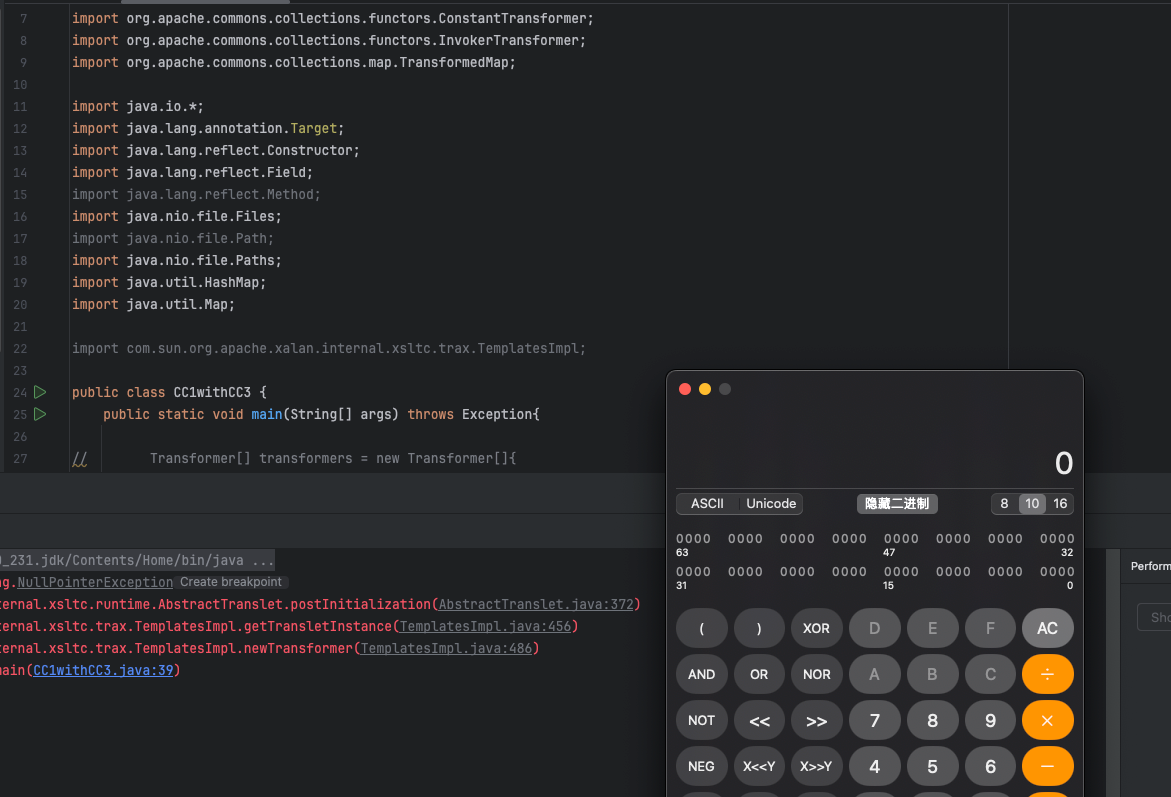
Task: Switch Calculator to Unicode mode
Action: click(771, 503)
